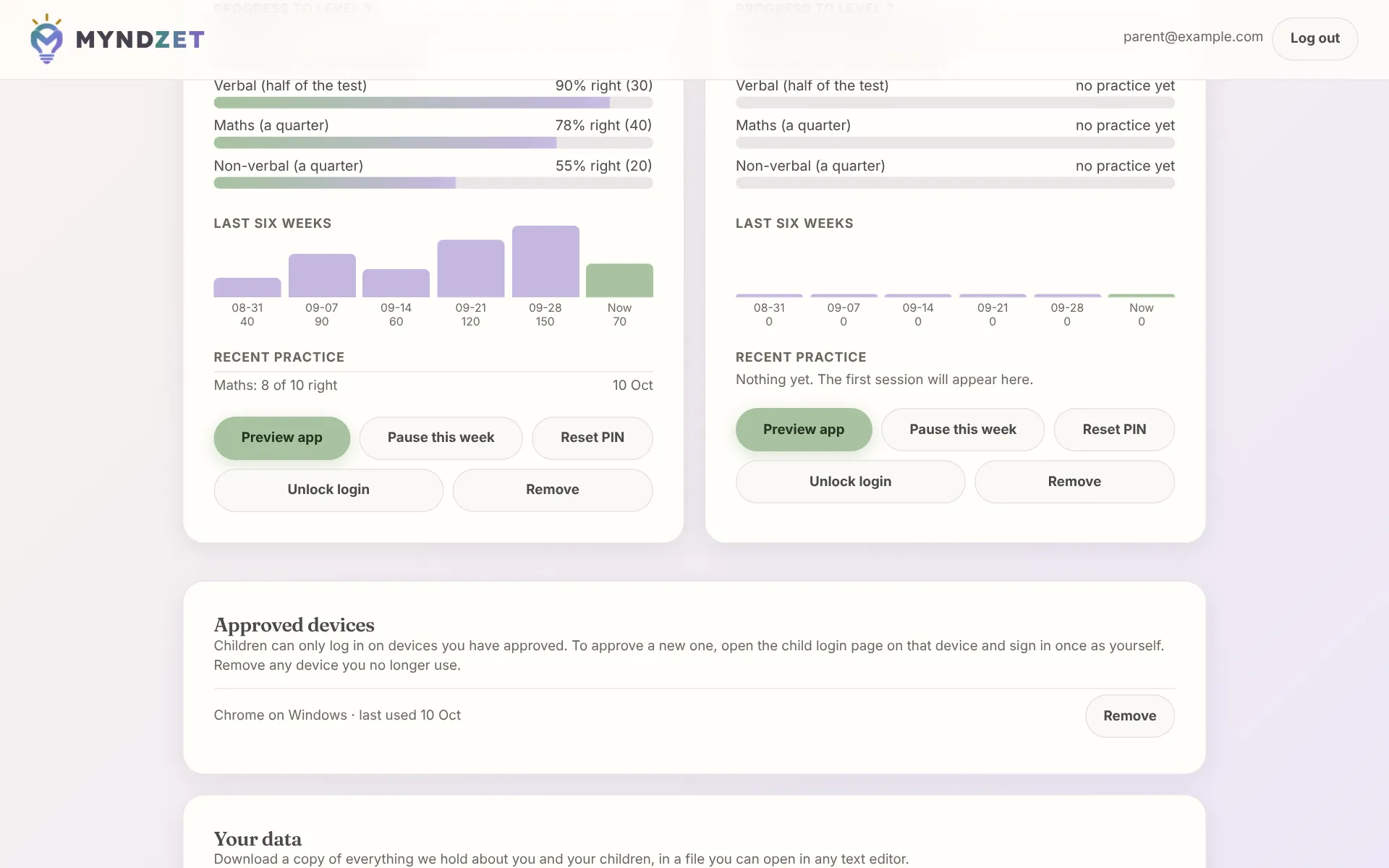Click the empty Verbal progress bar in right card
Viewport: 1389px width, 868px height.
tap(955, 103)
